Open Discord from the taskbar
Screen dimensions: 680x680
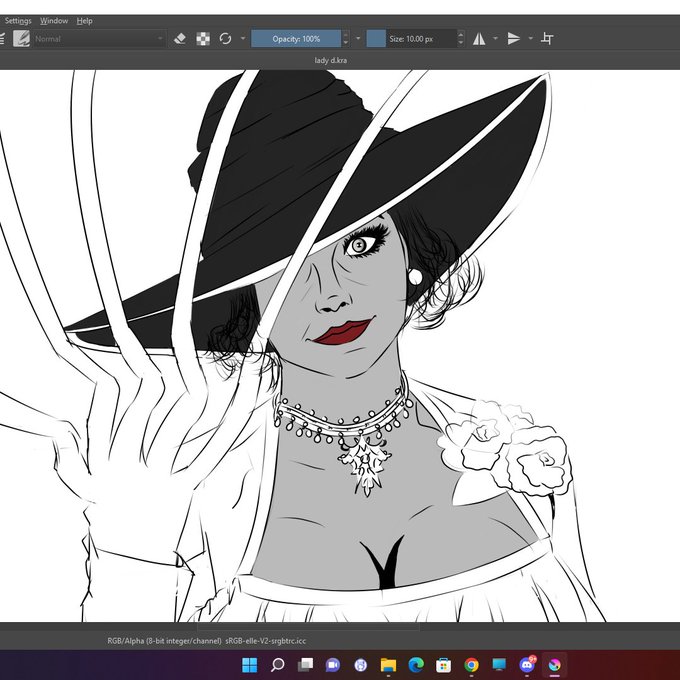click(x=527, y=665)
